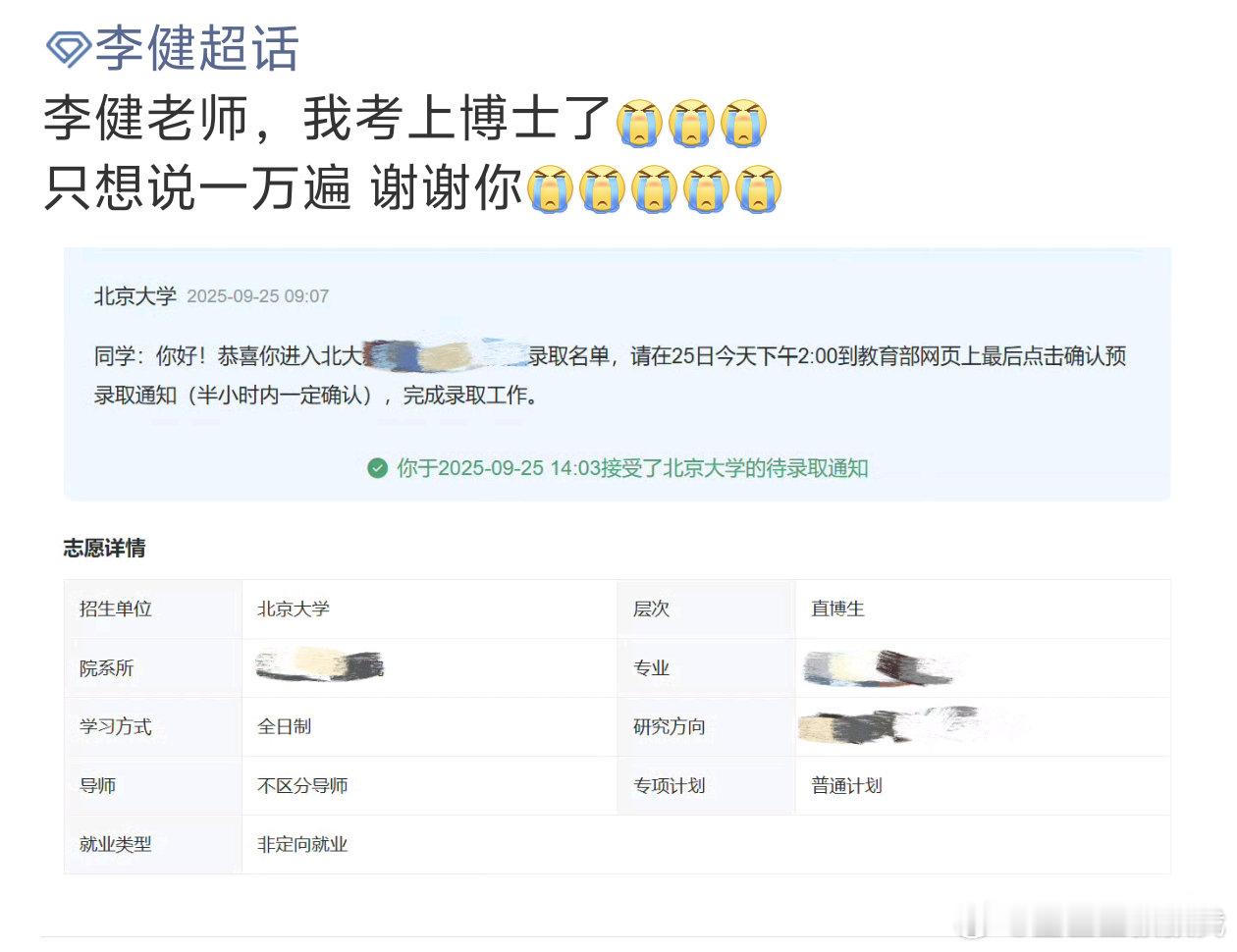Click the smudged 院系所 value

pos(319,664)
